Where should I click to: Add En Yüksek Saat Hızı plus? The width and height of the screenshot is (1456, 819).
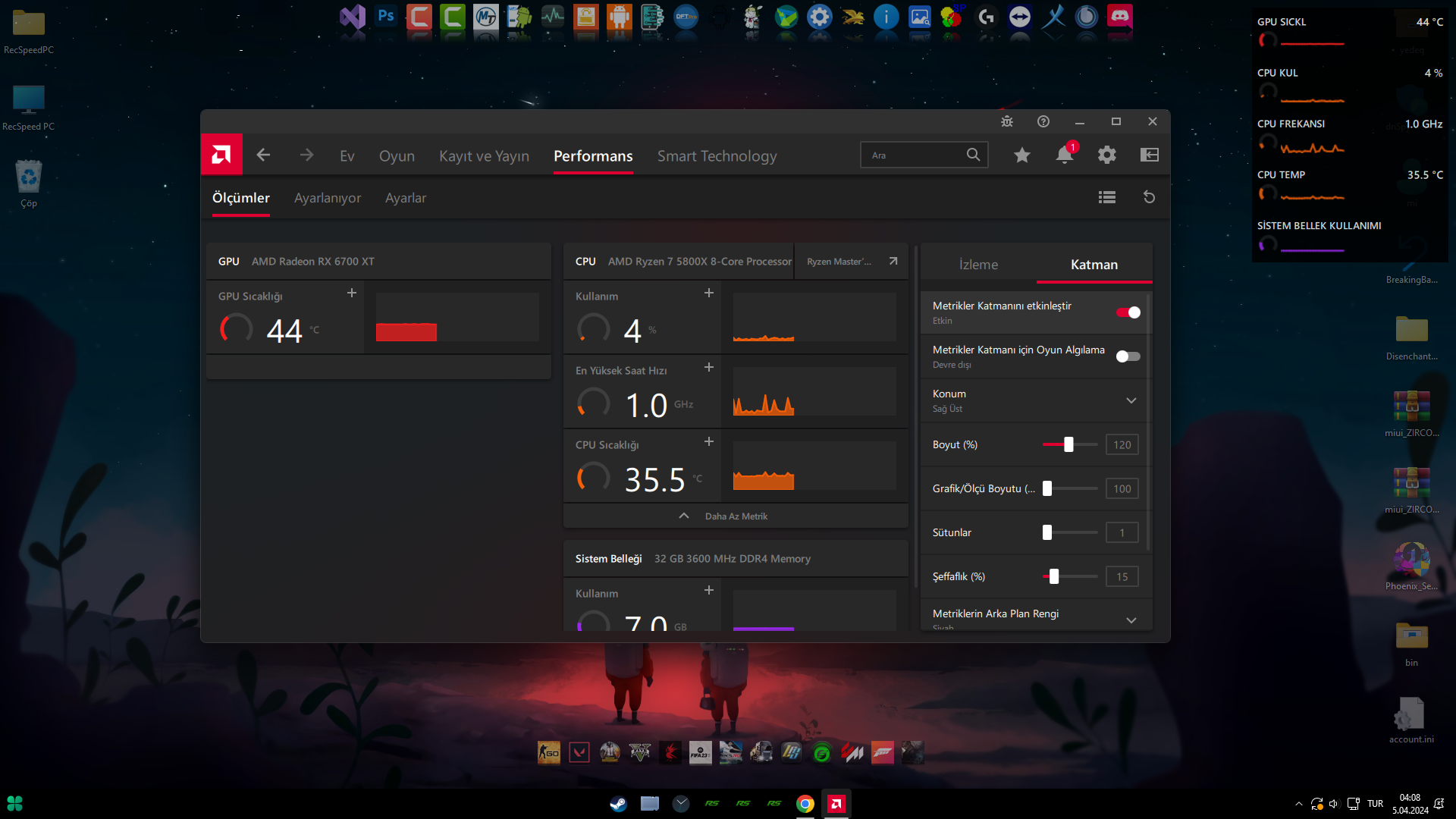pyautogui.click(x=709, y=367)
